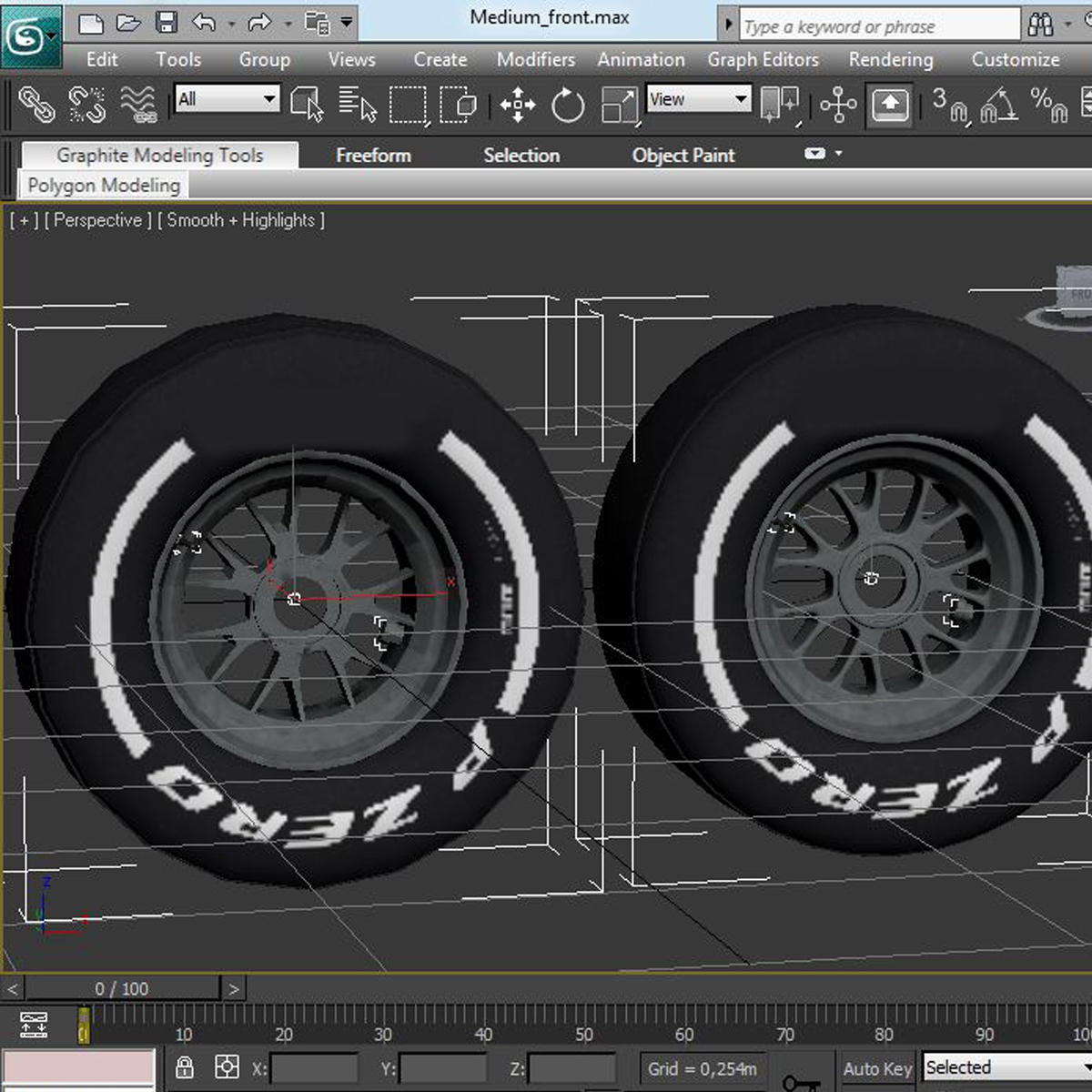Open the 3ds Max application menu logo
Viewport: 1092px width, 1092px height.
coord(31,36)
